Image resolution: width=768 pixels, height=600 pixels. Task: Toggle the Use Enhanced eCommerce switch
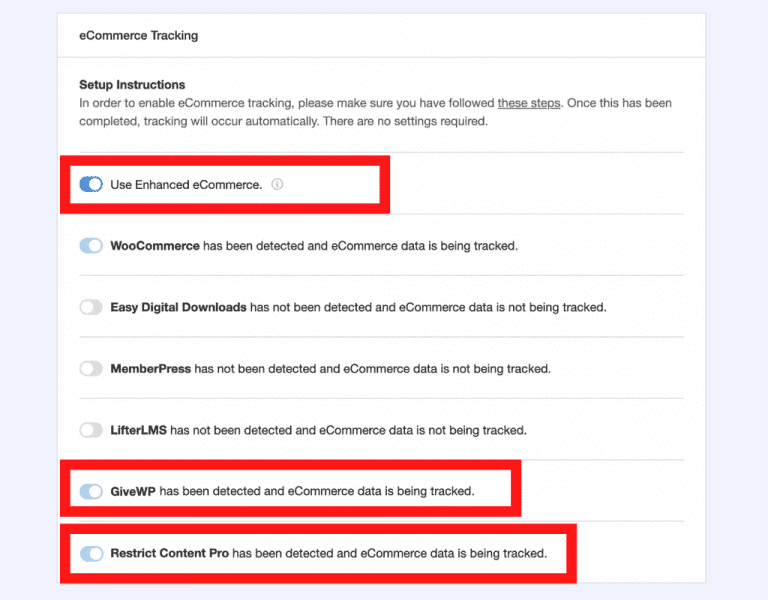coord(91,184)
